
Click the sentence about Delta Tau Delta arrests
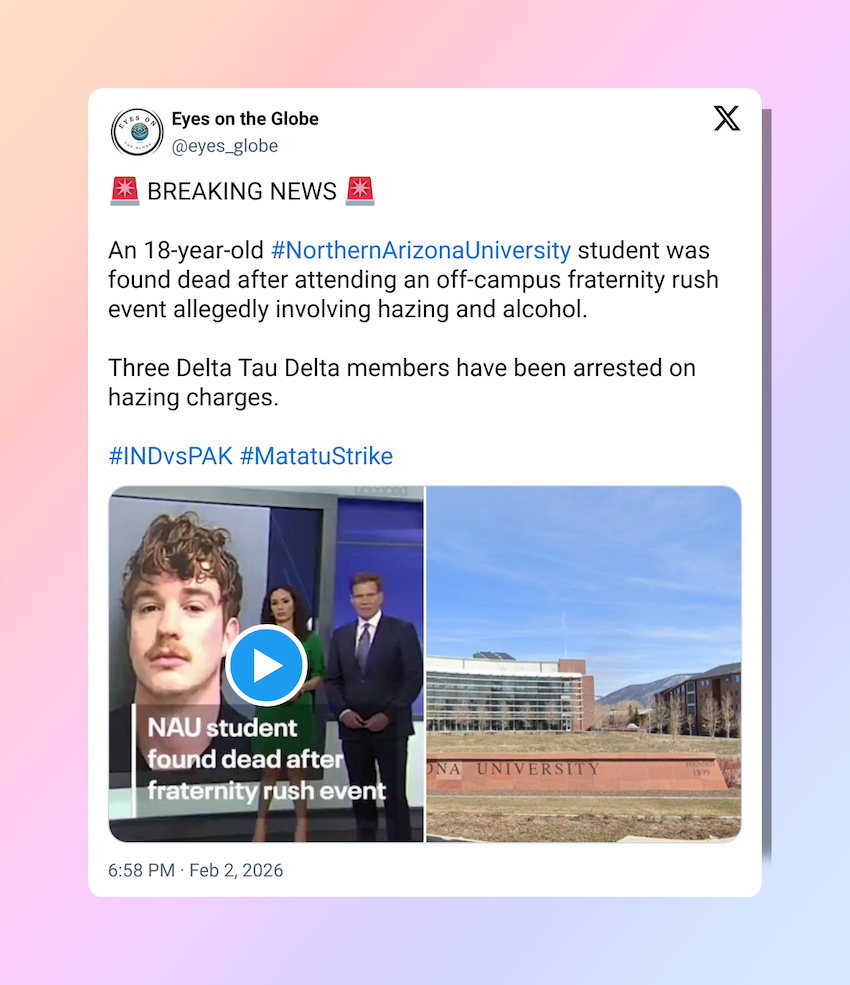[402, 383]
